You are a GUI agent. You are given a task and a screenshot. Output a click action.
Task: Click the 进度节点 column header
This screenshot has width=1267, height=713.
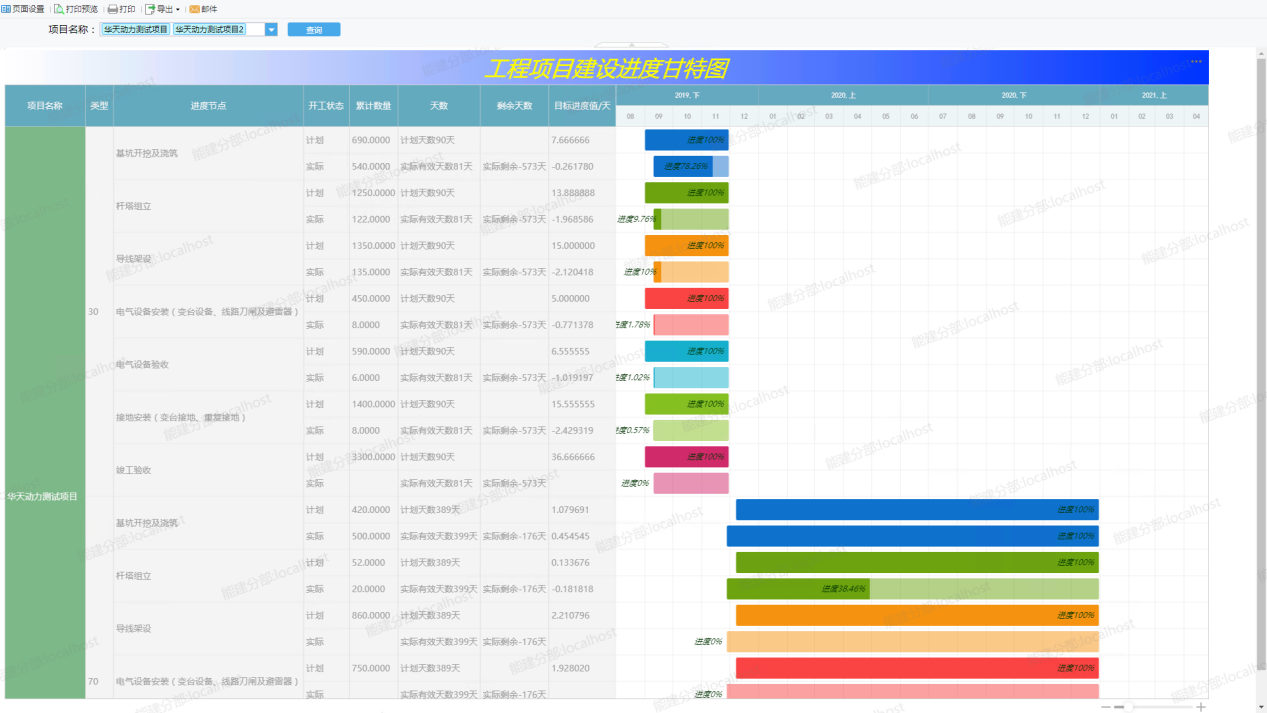point(208,106)
